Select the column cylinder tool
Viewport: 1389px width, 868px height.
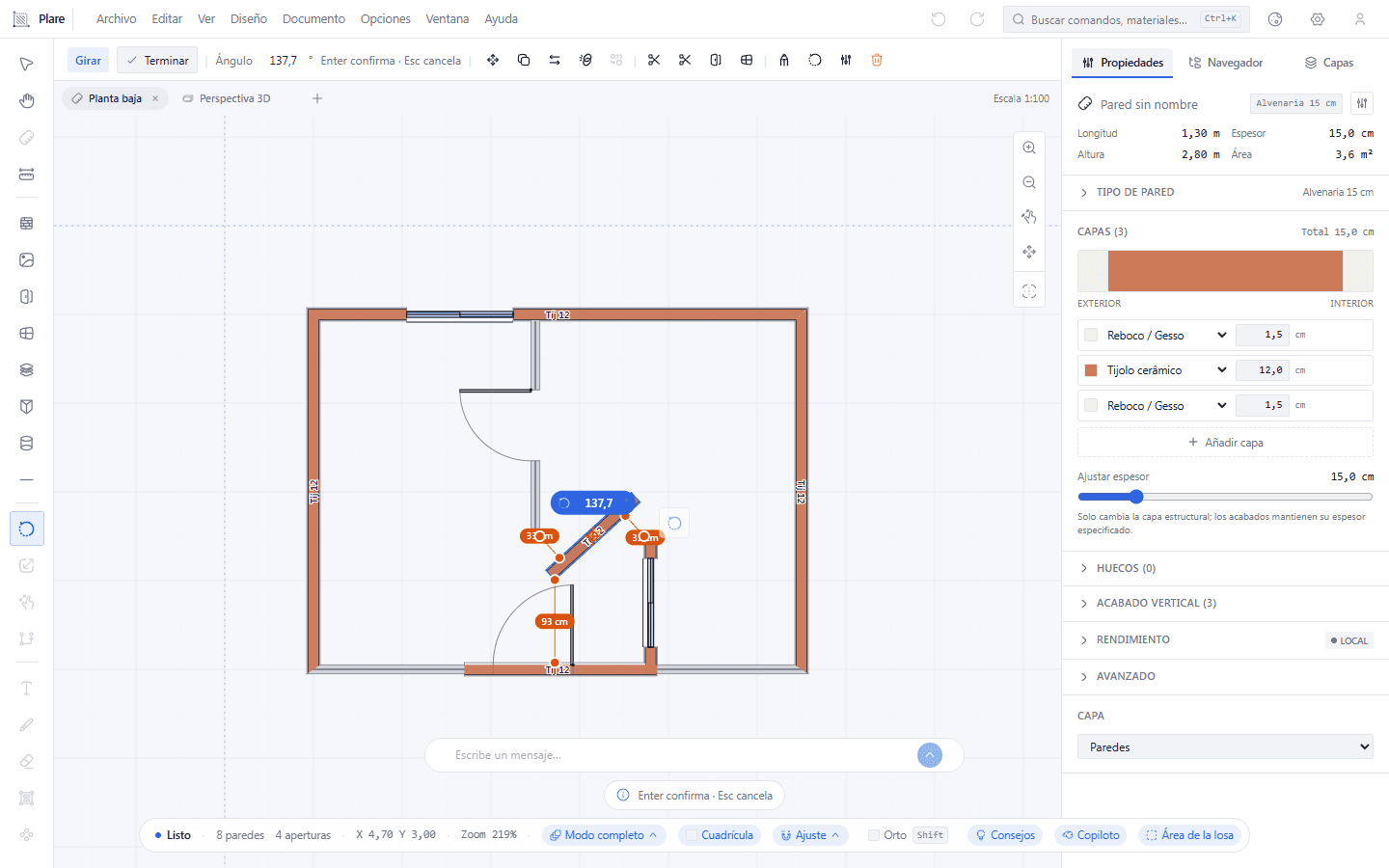click(x=27, y=443)
